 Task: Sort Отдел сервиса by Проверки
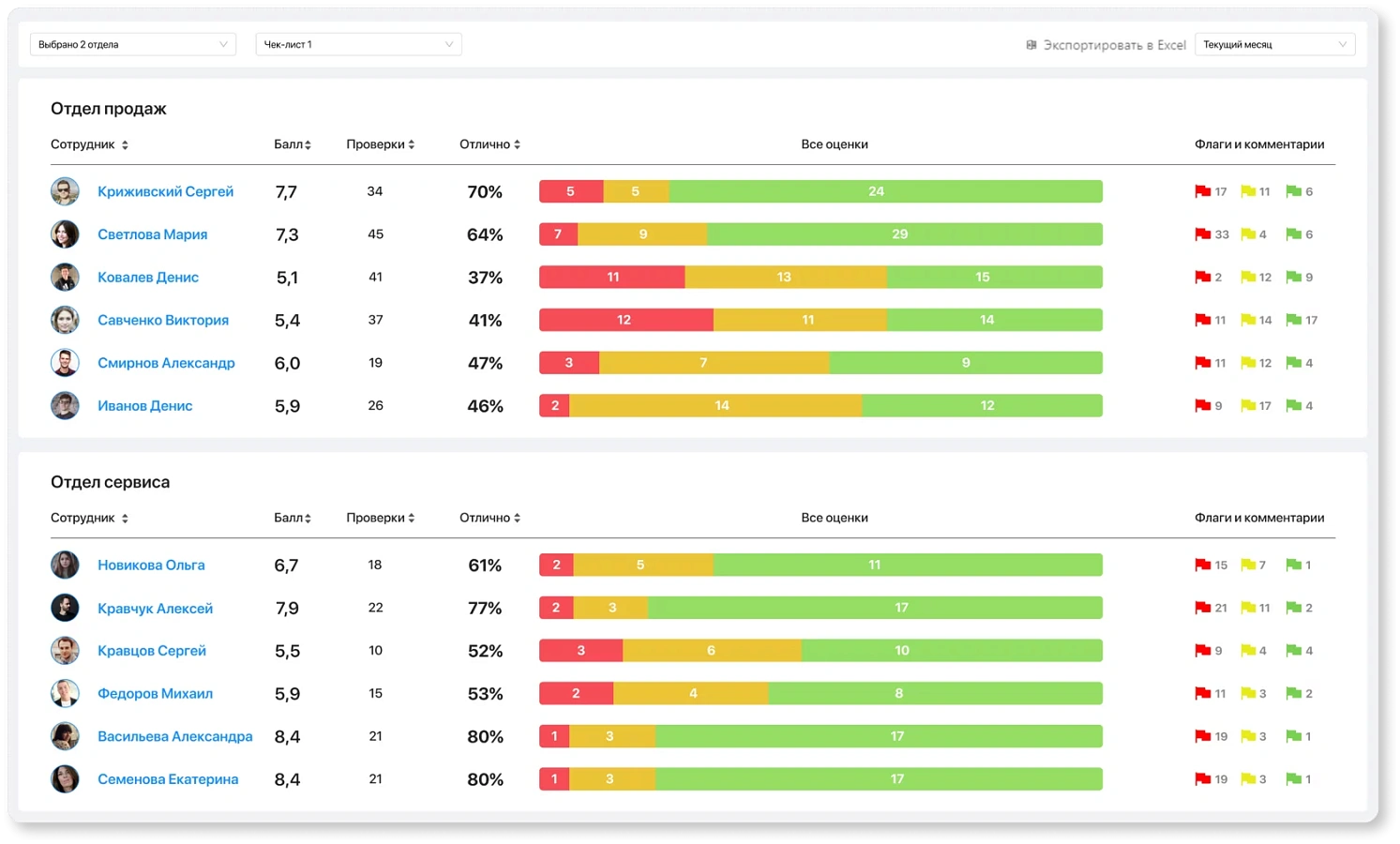click(381, 518)
